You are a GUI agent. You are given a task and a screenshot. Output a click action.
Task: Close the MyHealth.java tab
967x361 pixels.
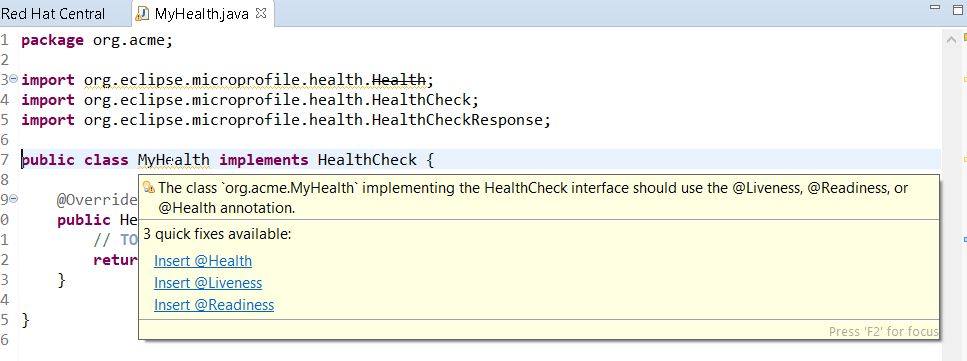coord(261,13)
